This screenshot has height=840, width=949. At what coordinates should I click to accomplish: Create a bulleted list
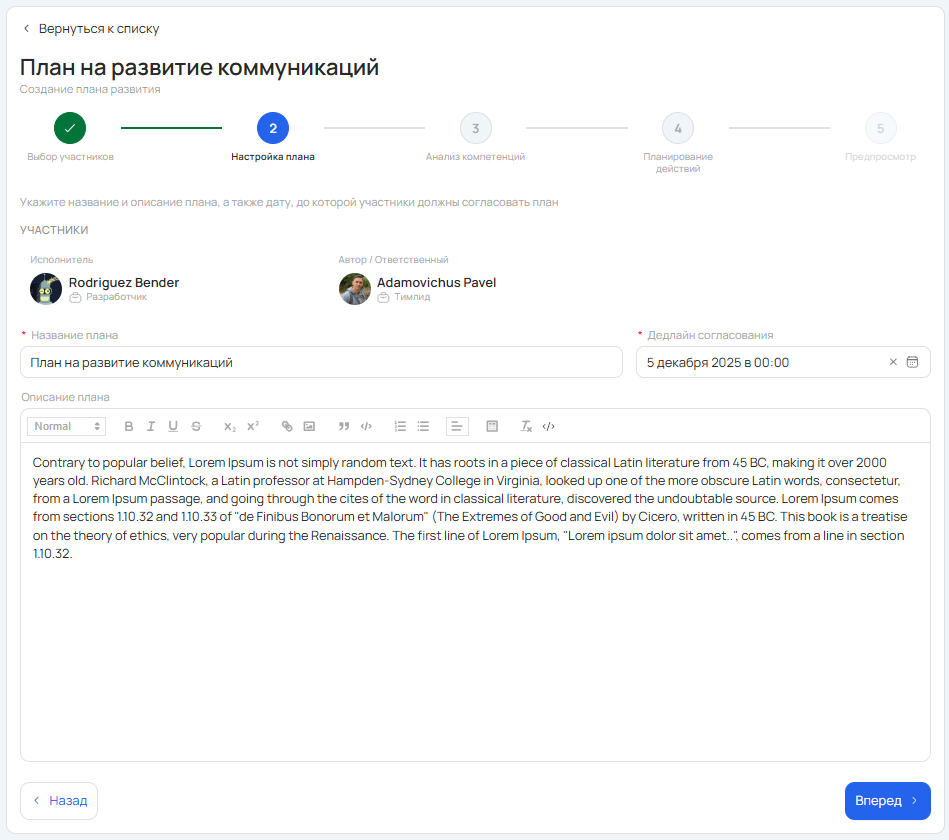pos(423,426)
